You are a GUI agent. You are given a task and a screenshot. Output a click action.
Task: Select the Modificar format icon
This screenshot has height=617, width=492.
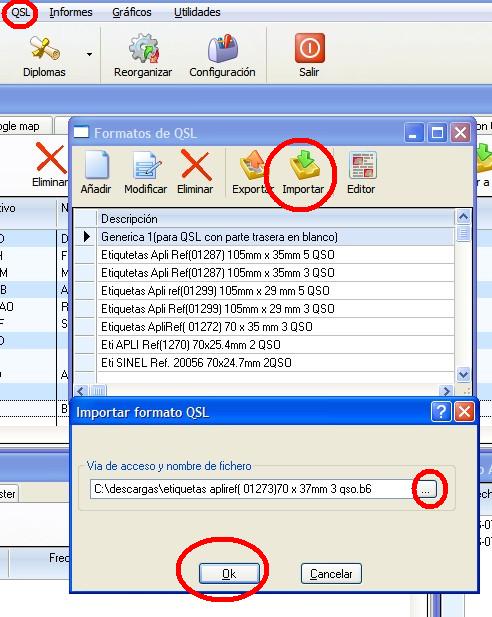tap(146, 166)
